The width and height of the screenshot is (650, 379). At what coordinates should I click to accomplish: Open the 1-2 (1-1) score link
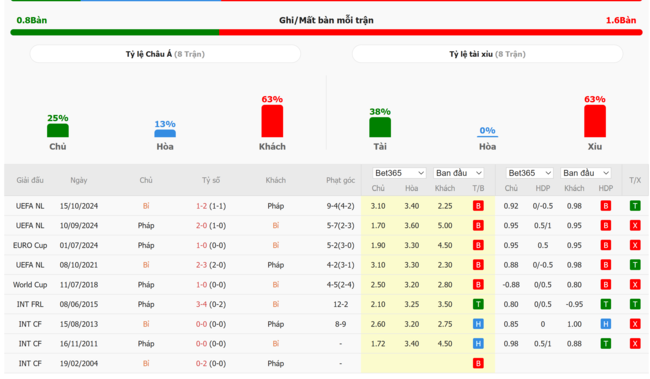211,206
